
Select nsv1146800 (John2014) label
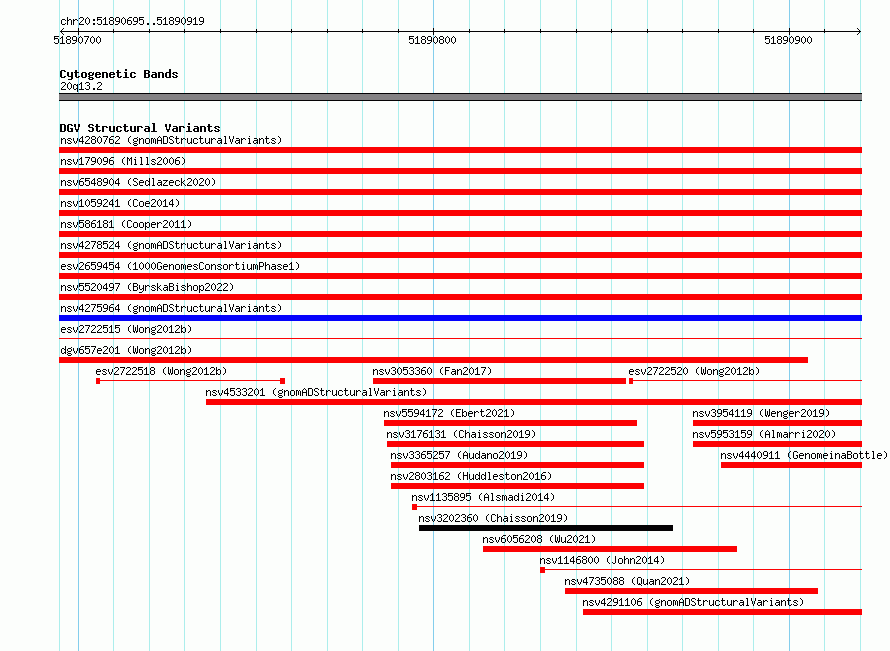[x=602, y=560]
